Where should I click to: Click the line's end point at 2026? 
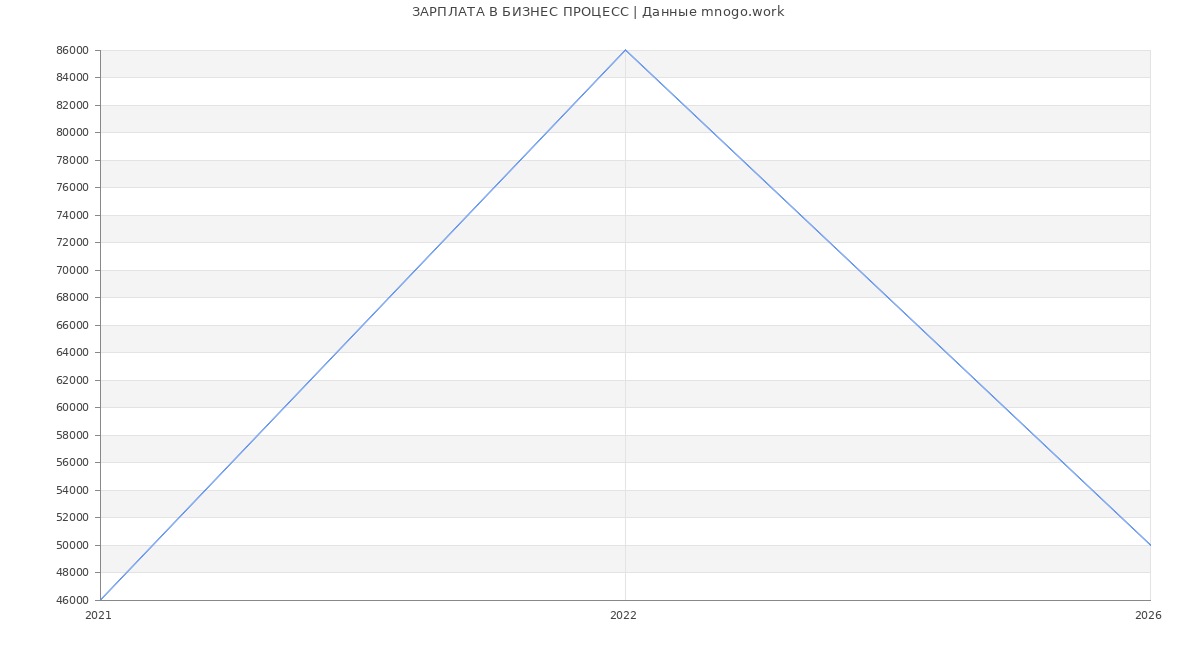click(x=1150, y=545)
